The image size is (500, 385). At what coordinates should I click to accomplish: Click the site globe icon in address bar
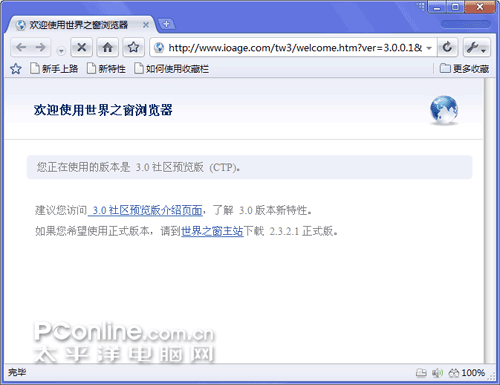159,48
